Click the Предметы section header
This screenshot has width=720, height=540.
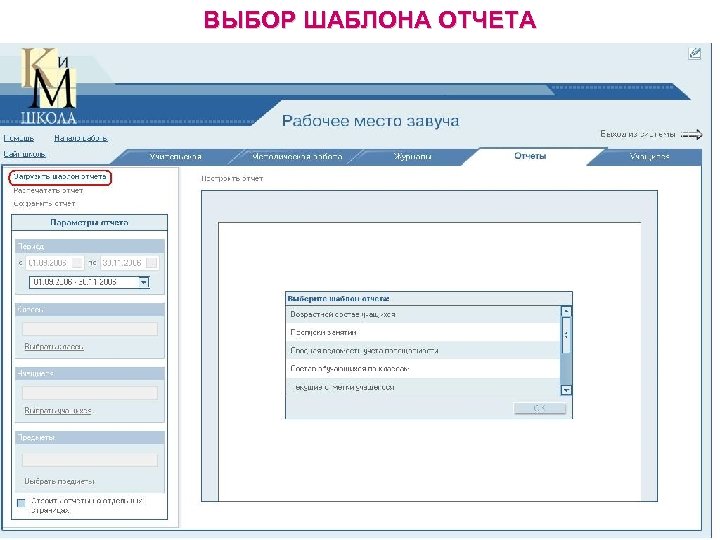tap(90, 438)
